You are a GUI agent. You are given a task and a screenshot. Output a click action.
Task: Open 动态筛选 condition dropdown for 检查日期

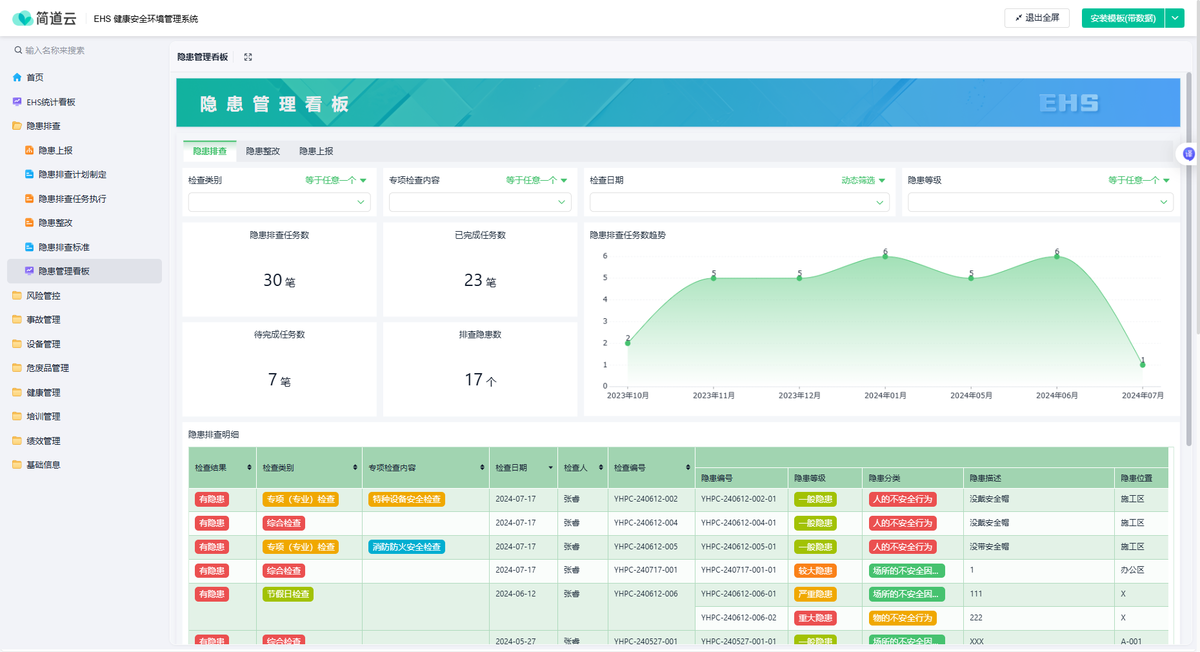[x=863, y=181]
